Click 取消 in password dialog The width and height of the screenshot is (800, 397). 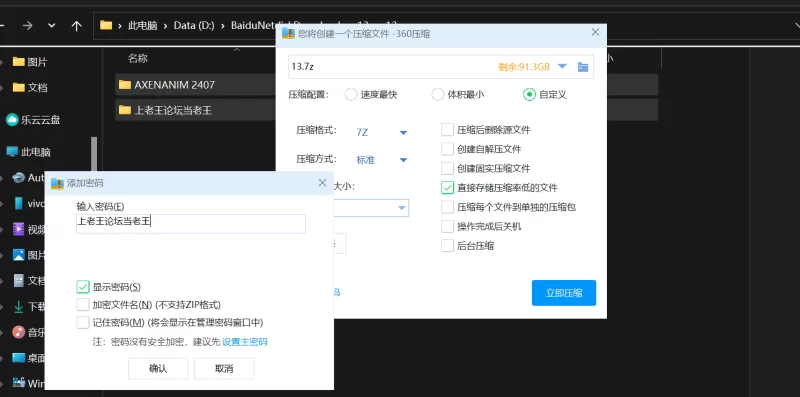pos(224,368)
